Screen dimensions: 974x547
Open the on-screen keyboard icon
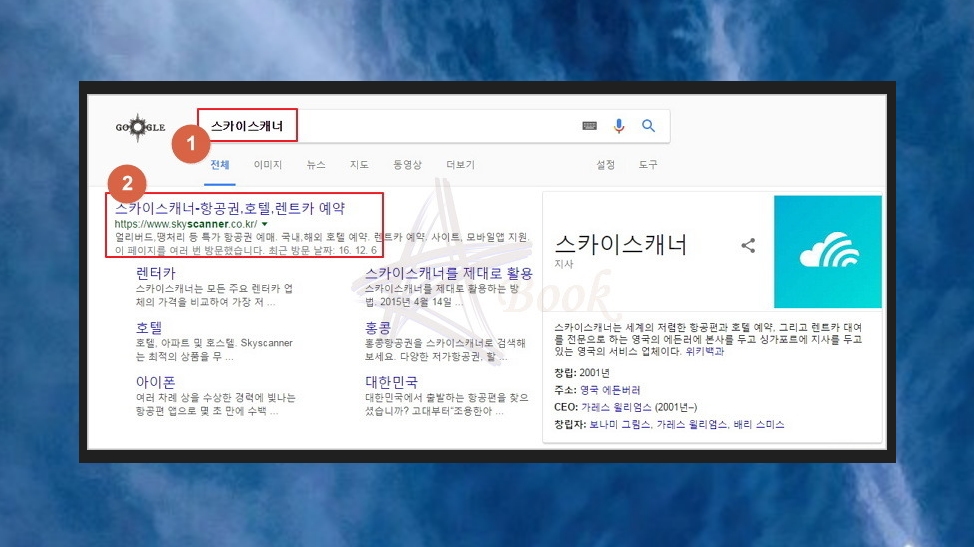coord(589,126)
